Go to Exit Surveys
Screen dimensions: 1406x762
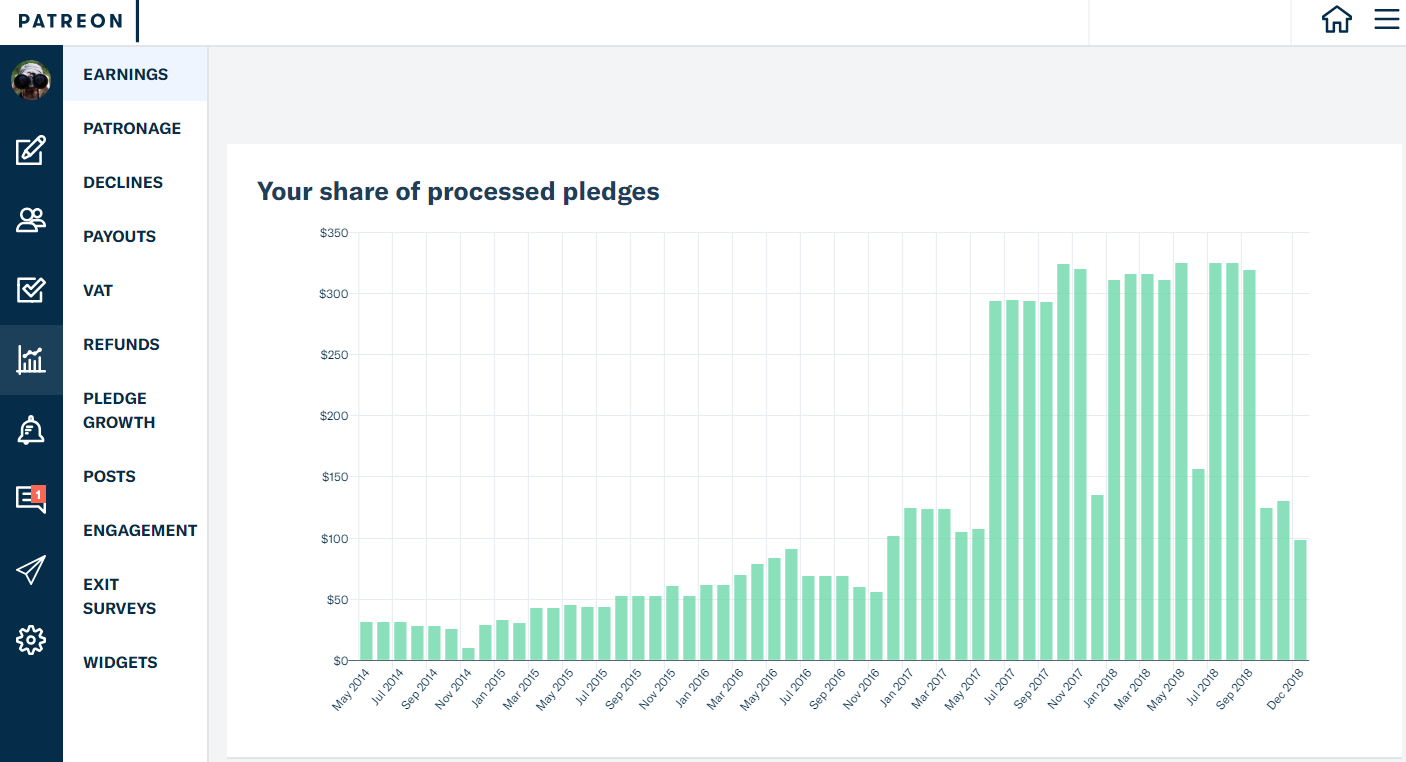[119, 596]
